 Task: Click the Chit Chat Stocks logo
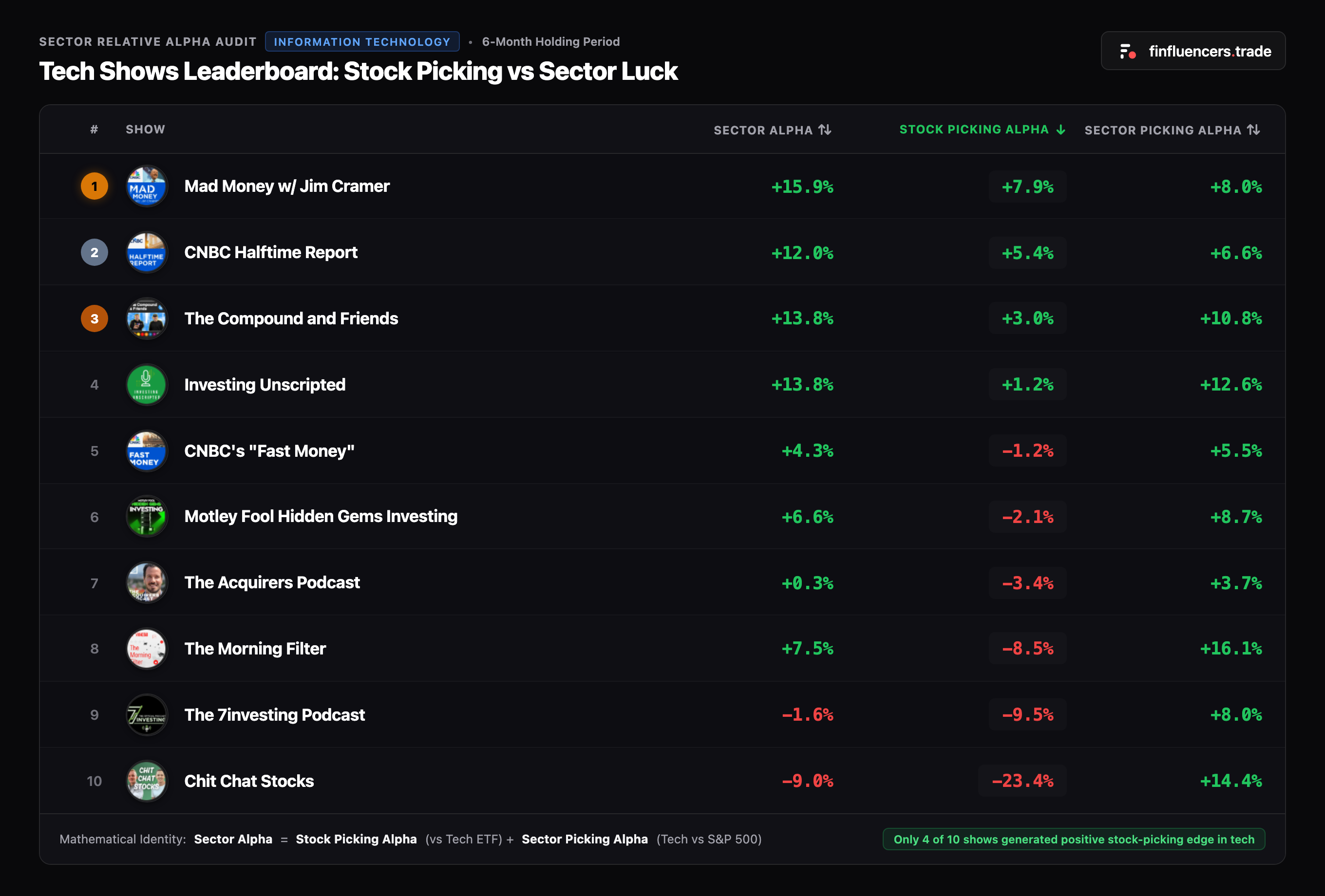pos(147,781)
